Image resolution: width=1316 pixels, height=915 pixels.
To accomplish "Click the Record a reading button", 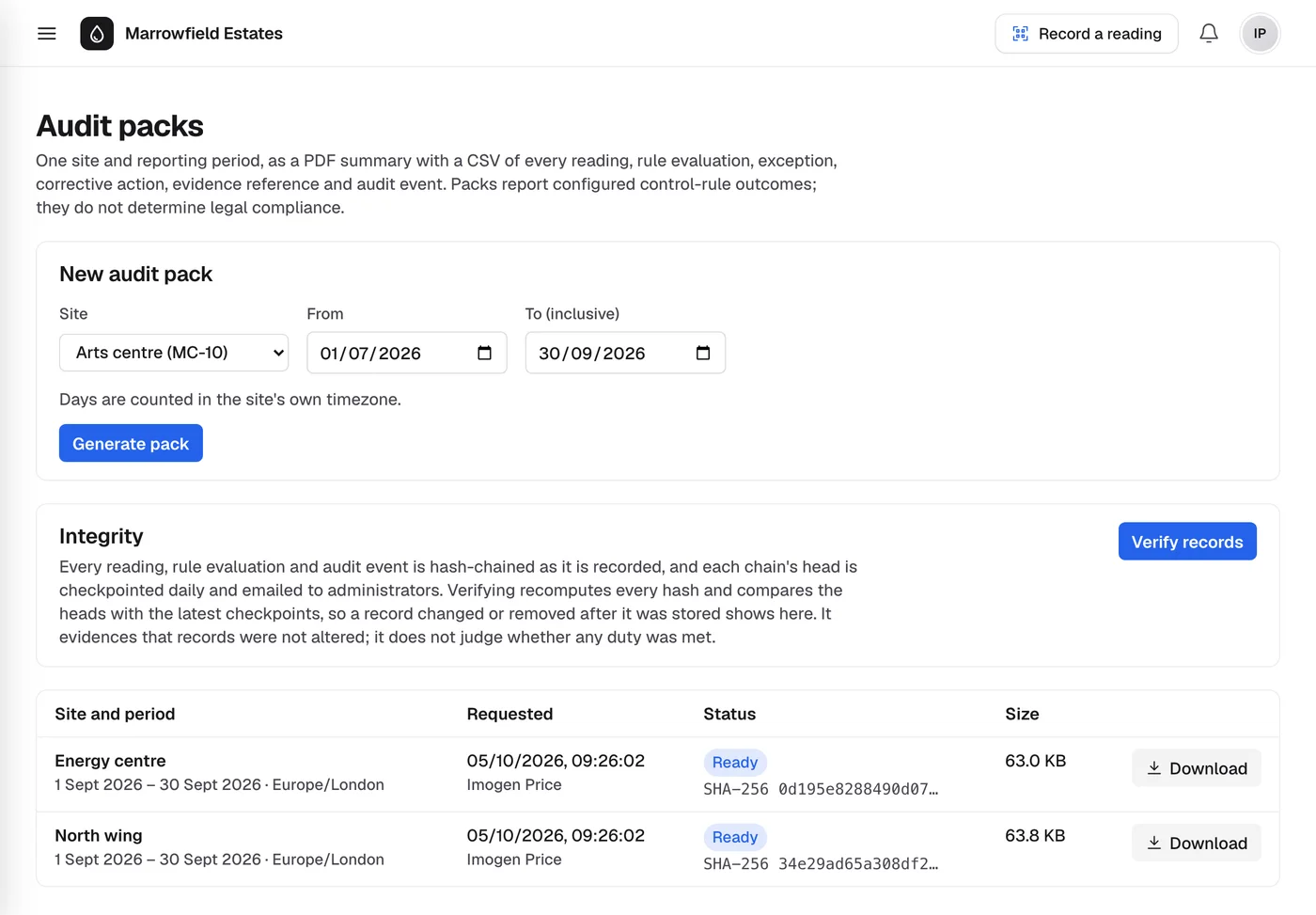I will coord(1087,34).
